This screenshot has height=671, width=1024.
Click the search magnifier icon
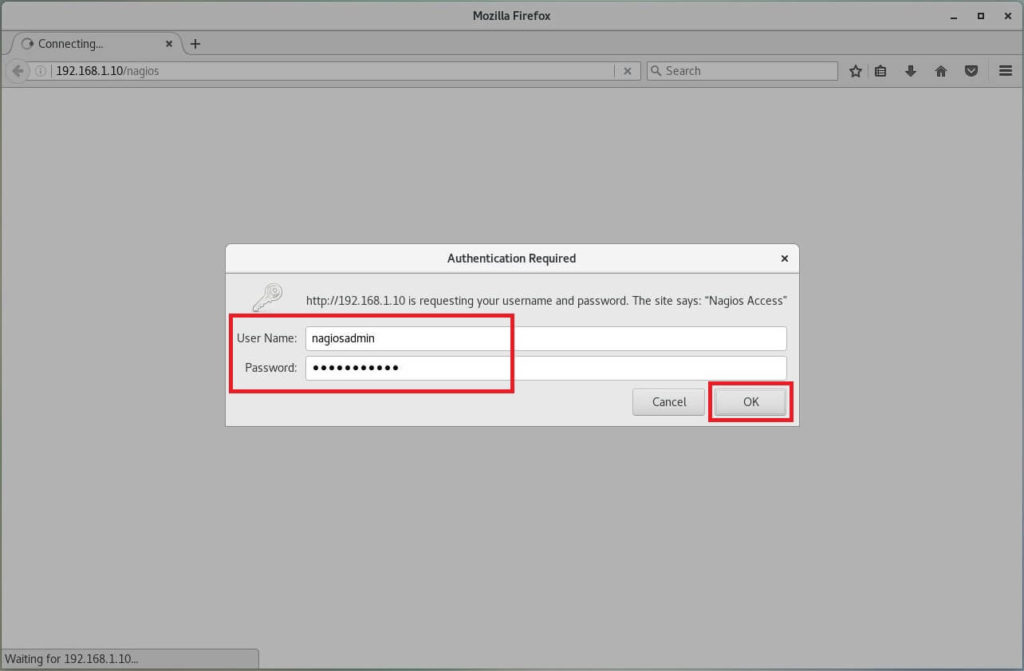click(656, 71)
